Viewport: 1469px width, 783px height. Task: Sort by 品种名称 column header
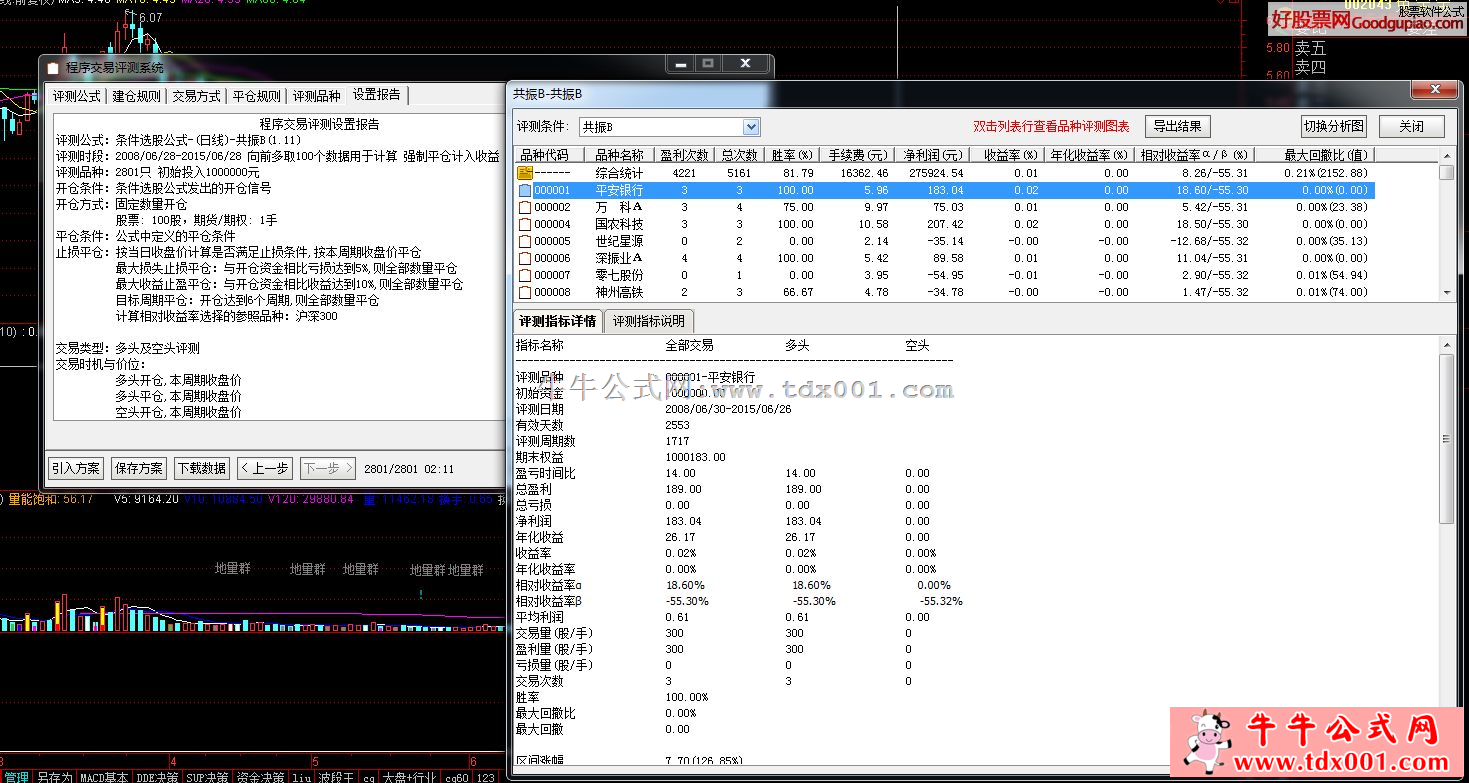(x=620, y=155)
